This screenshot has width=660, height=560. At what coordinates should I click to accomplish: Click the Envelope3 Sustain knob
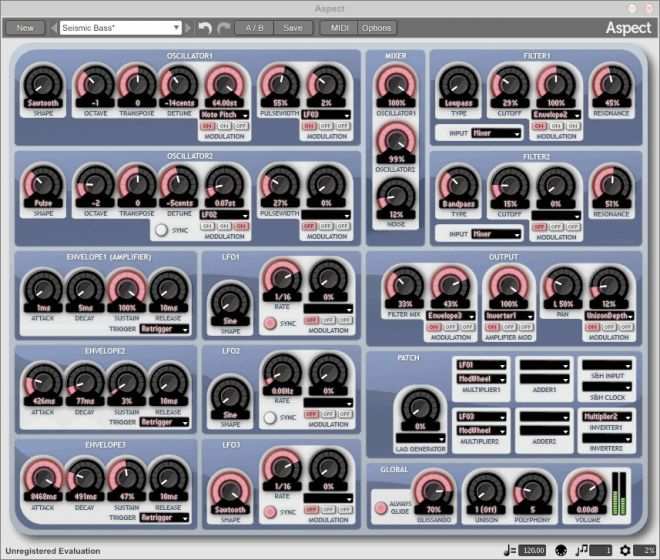[x=127, y=476]
